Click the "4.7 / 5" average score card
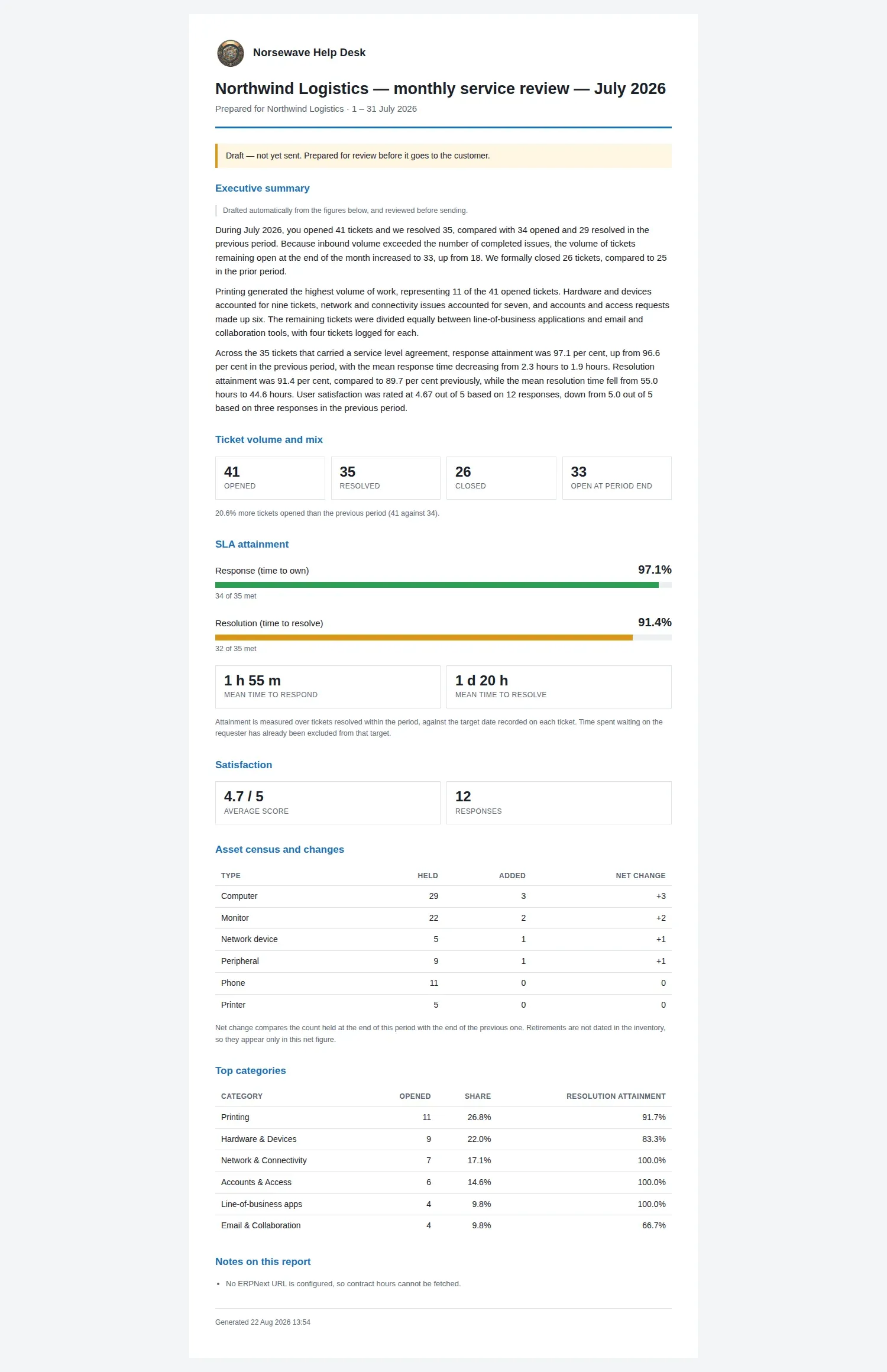 click(328, 803)
